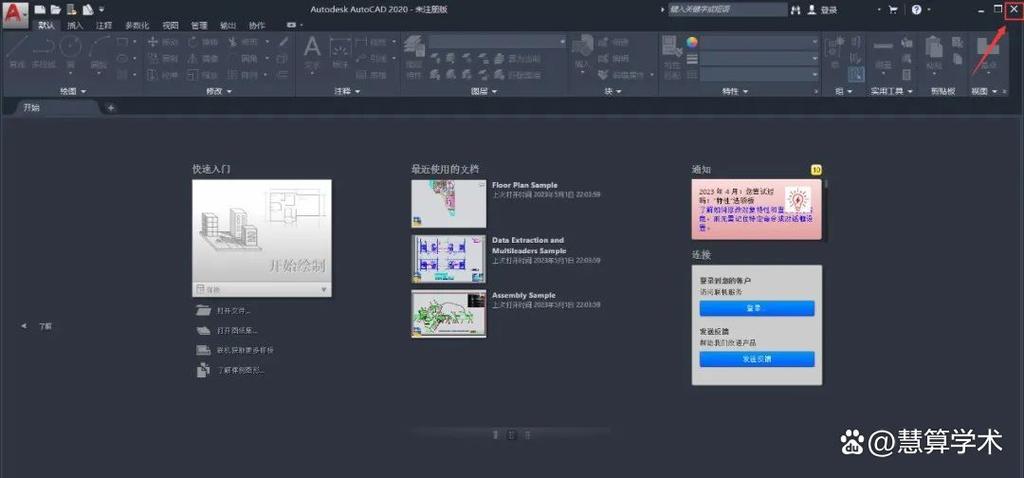Open the template dropdown below 开始绘制
This screenshot has width=1024, height=478.
[x=323, y=289]
